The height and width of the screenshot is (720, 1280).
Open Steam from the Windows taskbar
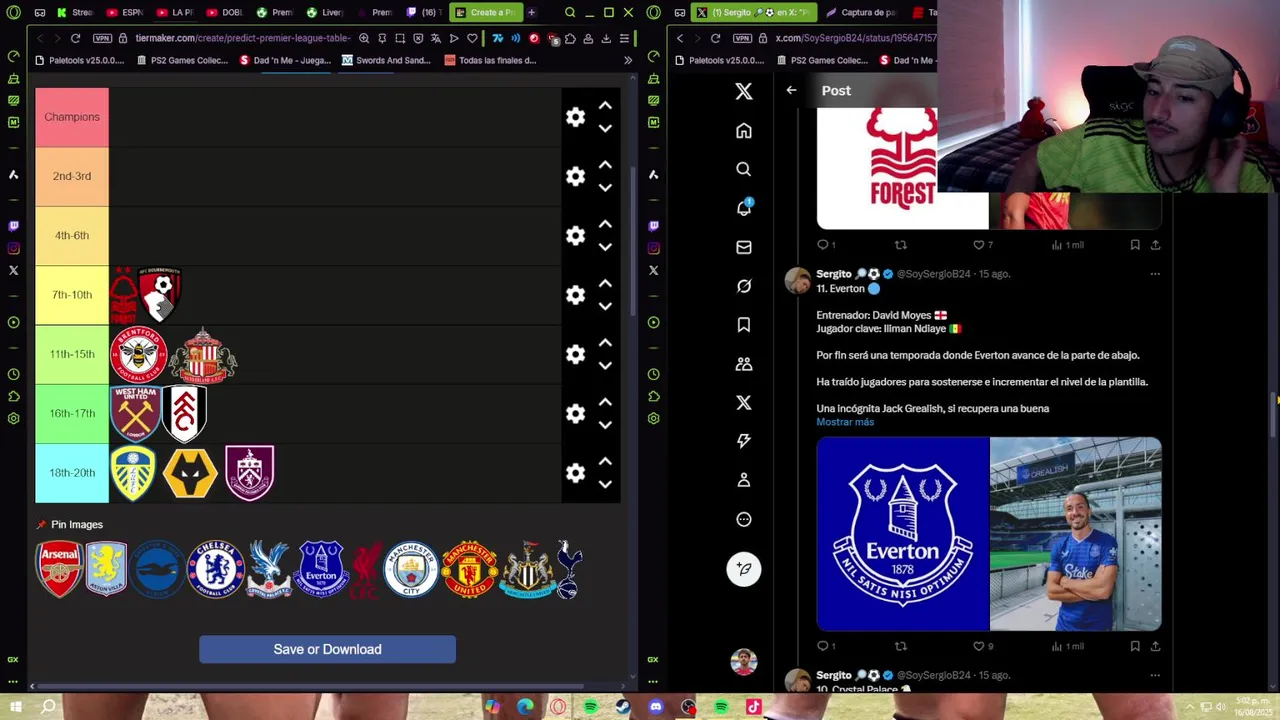click(x=623, y=707)
